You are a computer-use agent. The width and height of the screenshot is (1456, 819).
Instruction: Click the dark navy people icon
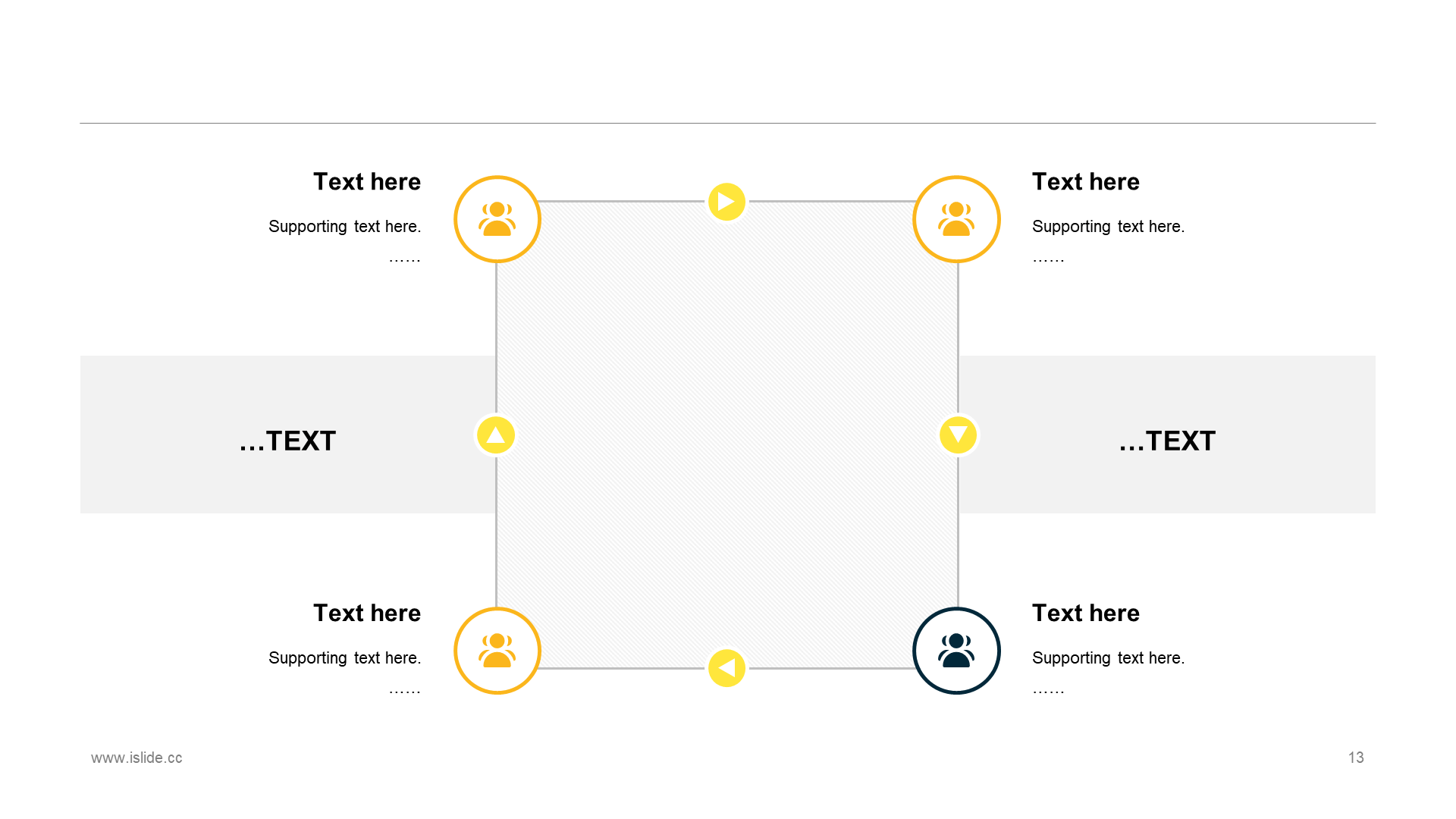click(956, 651)
